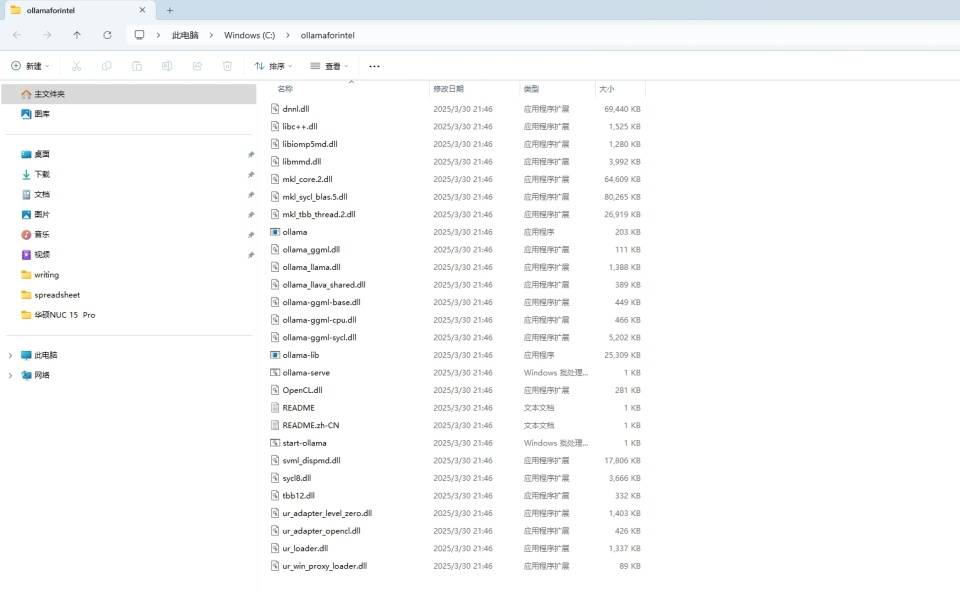This screenshot has height=592, width=960.
Task: Click Windows (C:) in the breadcrumb path
Action: click(x=249, y=35)
